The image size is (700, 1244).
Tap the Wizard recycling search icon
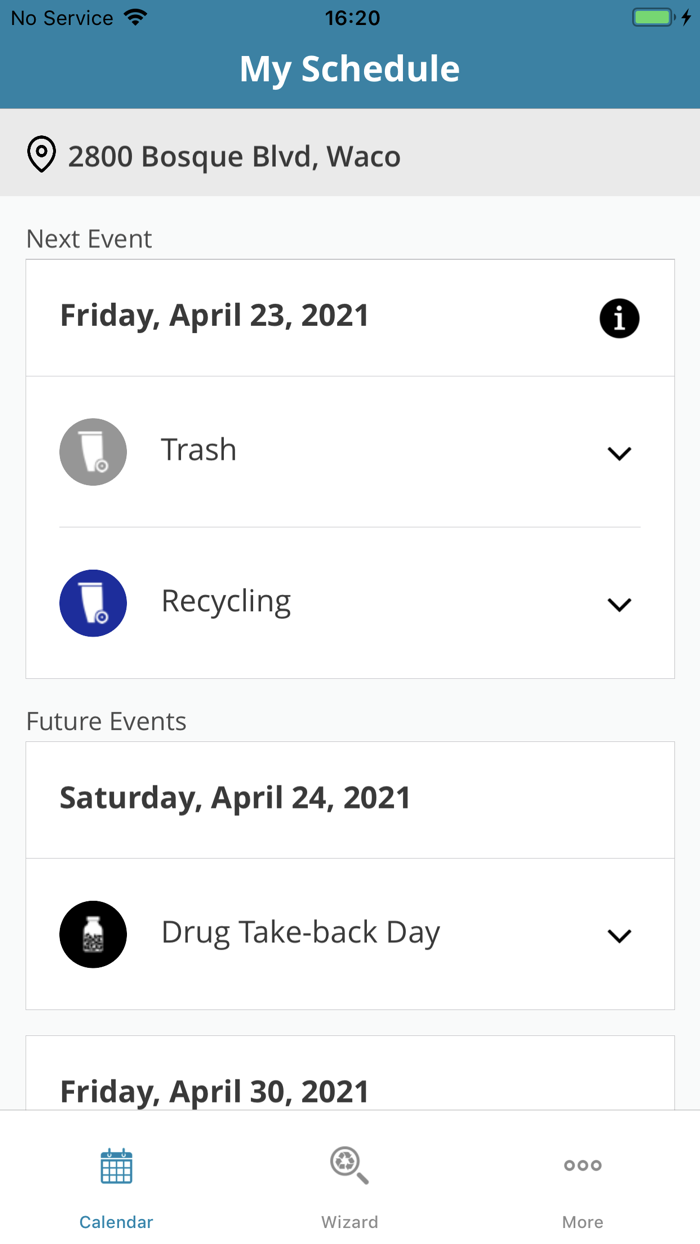coord(349,1166)
